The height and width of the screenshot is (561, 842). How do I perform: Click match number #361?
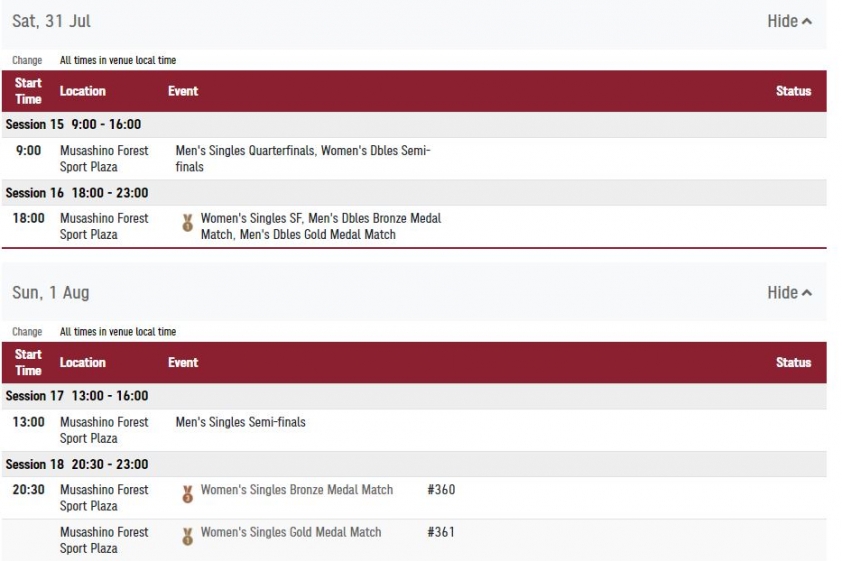click(x=441, y=532)
